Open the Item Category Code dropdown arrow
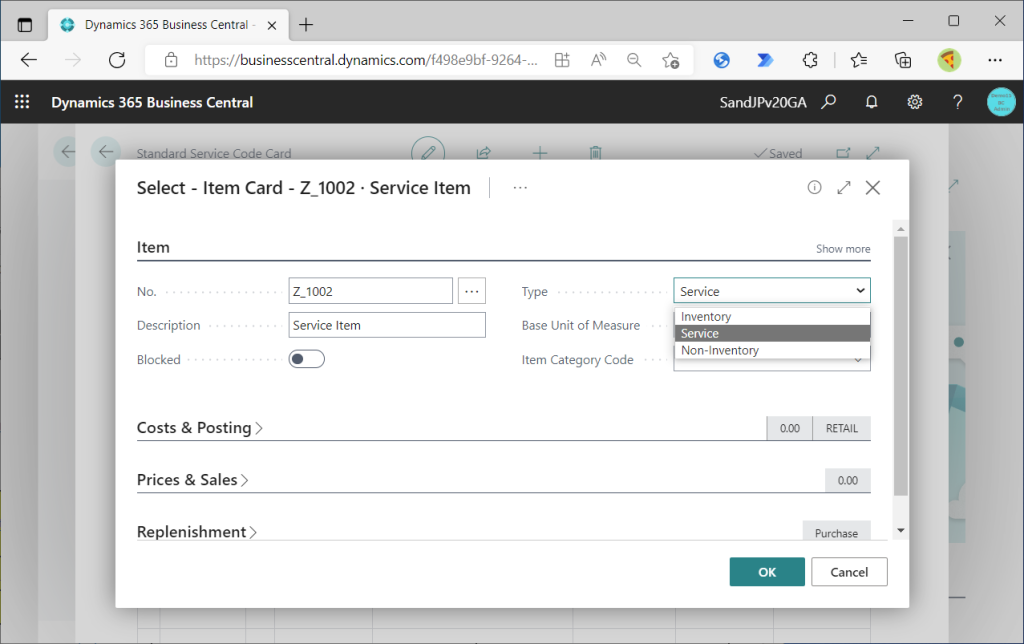Screen dimensions: 1024x644 coord(858,361)
